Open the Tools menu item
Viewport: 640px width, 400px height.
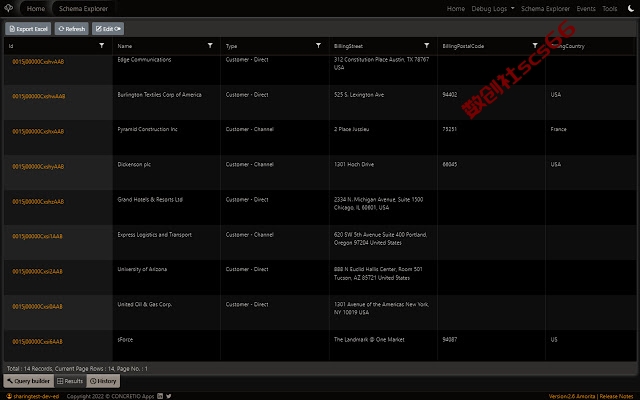[610, 9]
